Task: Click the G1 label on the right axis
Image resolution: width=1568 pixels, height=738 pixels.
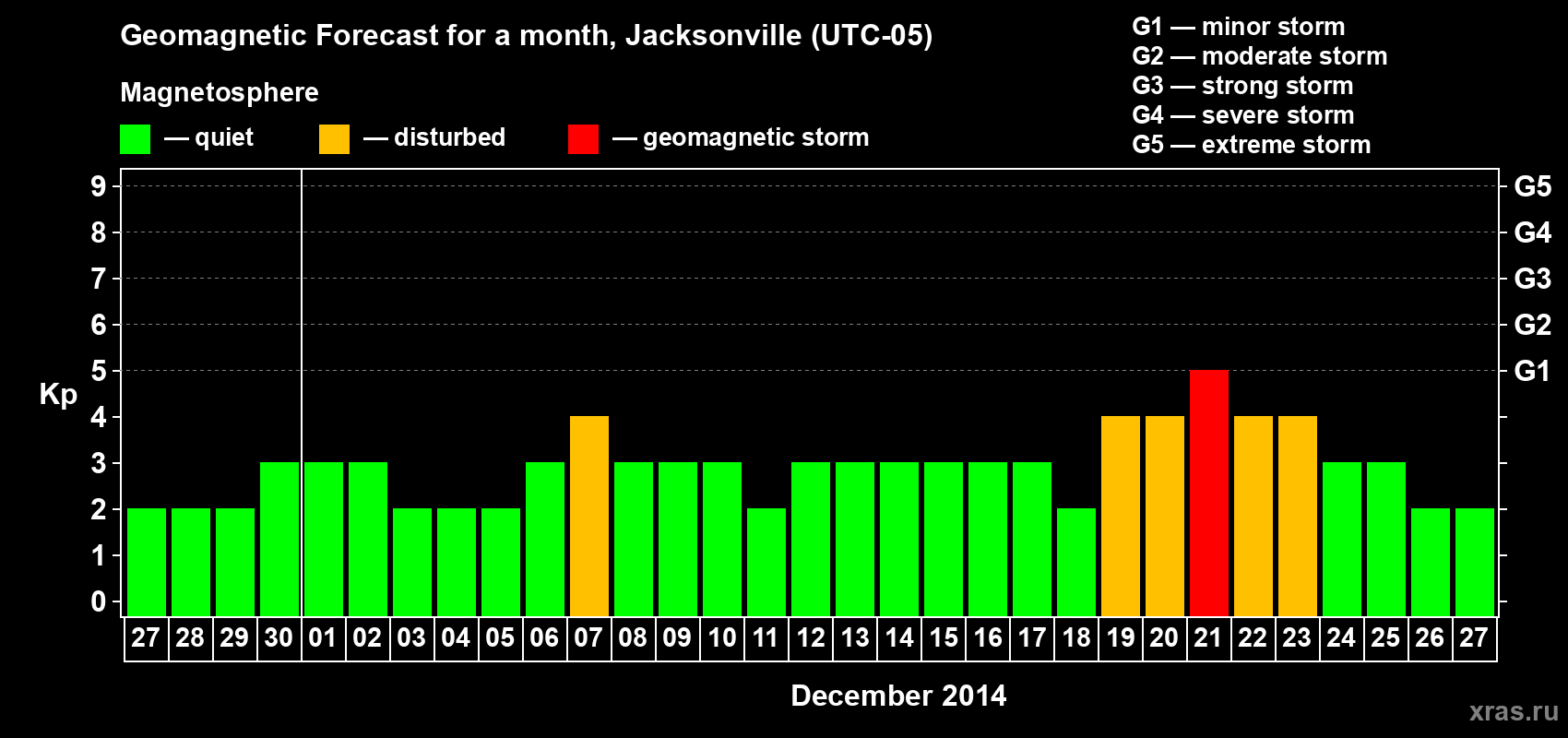Action: (x=1532, y=371)
